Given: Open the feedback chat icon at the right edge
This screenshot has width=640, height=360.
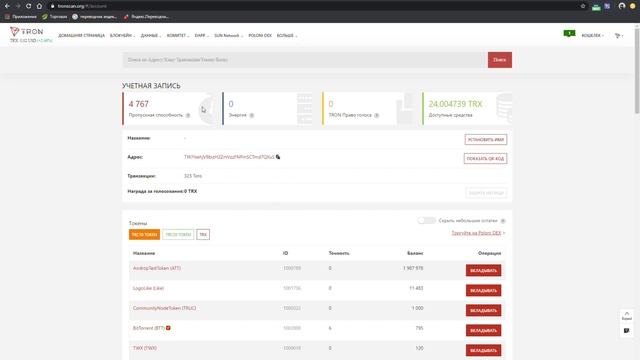Looking at the screenshot, I should [x=627, y=331].
